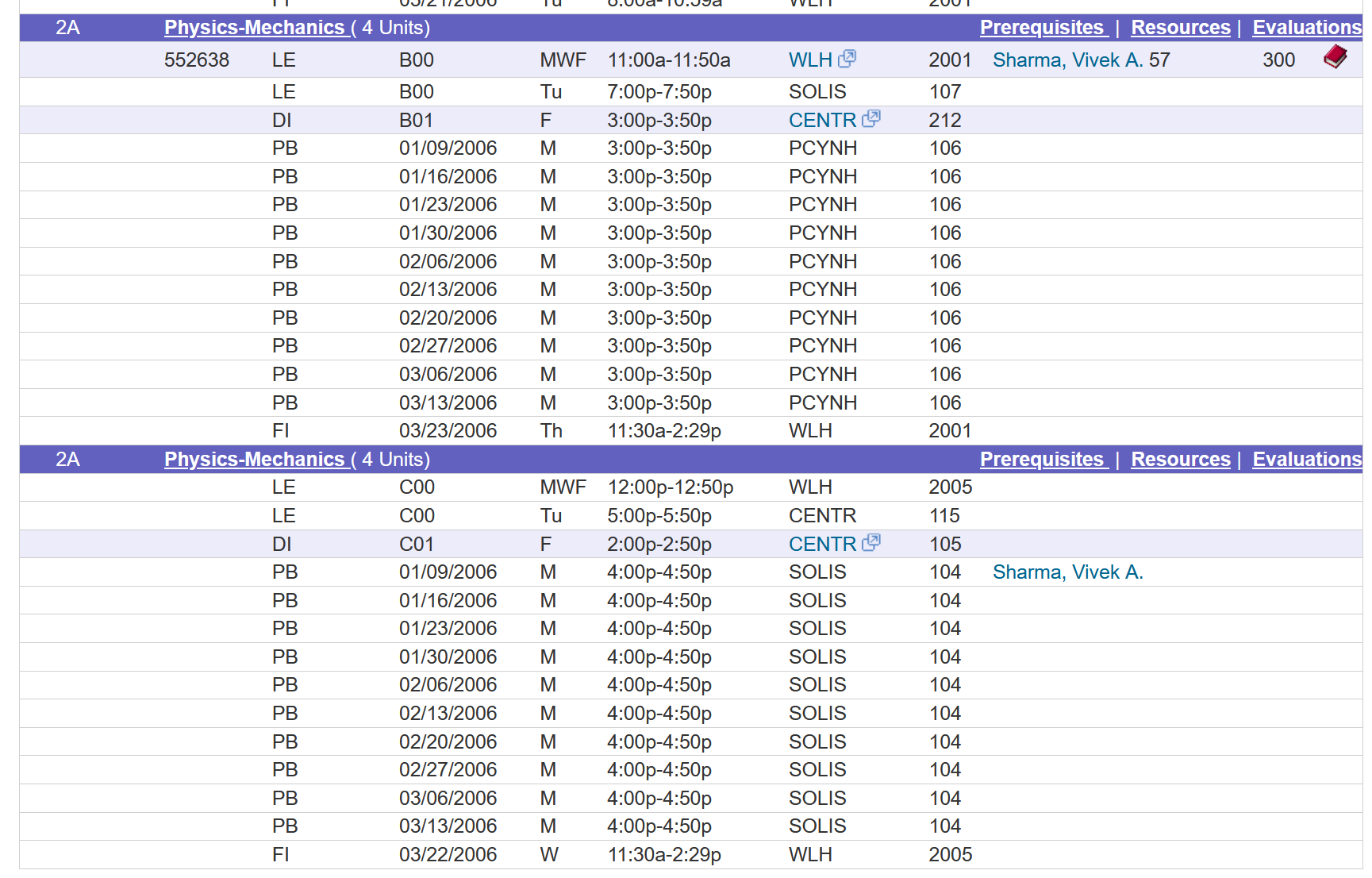Select date 02/27/2006 in SOLIS row
Image resolution: width=1372 pixels, height=878 pixels.
448,770
